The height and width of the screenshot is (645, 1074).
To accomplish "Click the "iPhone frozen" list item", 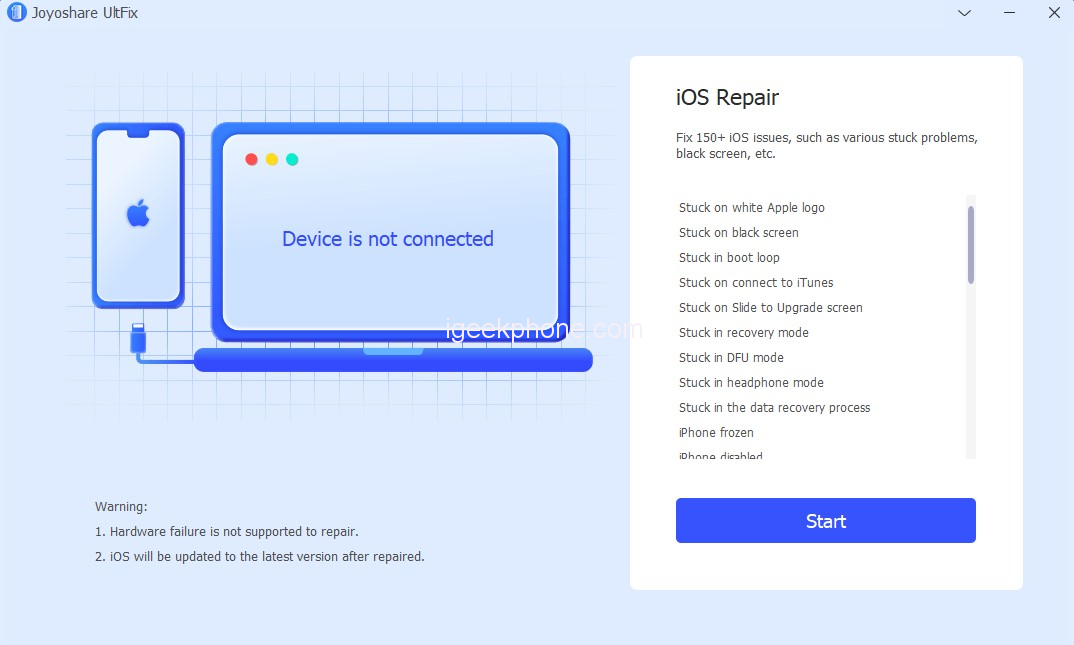I will (x=716, y=433).
